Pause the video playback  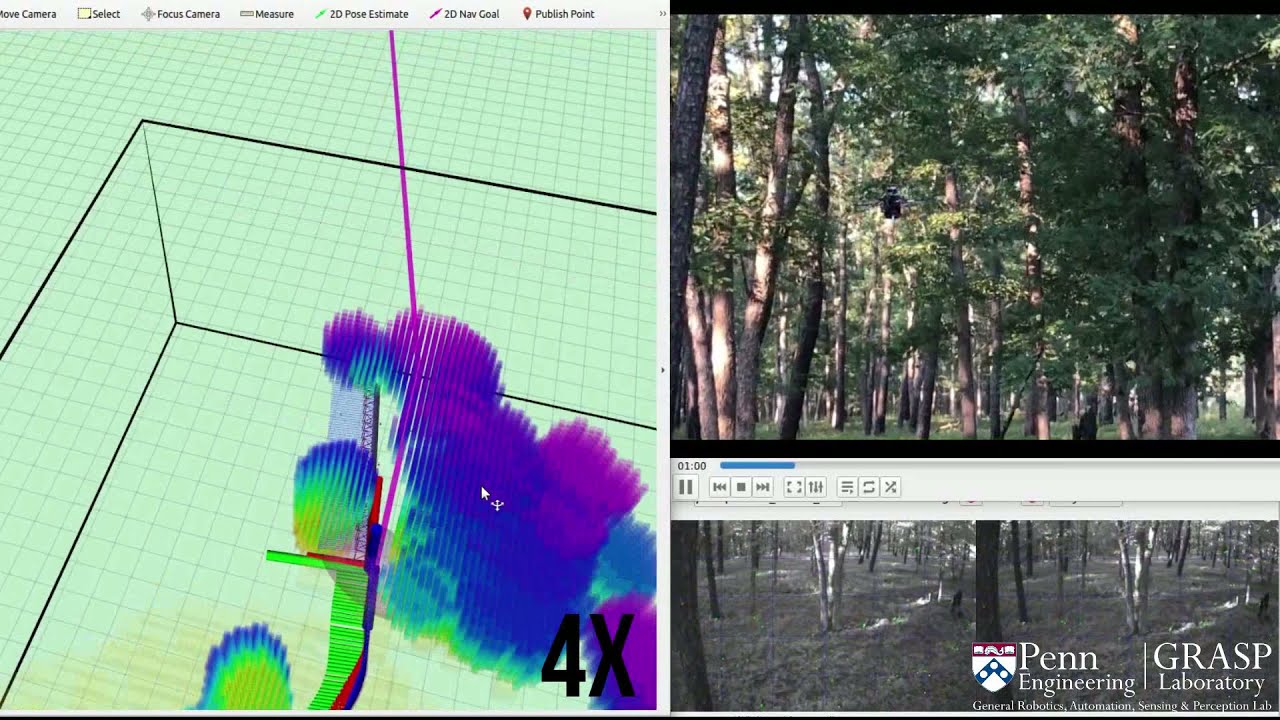[x=686, y=487]
